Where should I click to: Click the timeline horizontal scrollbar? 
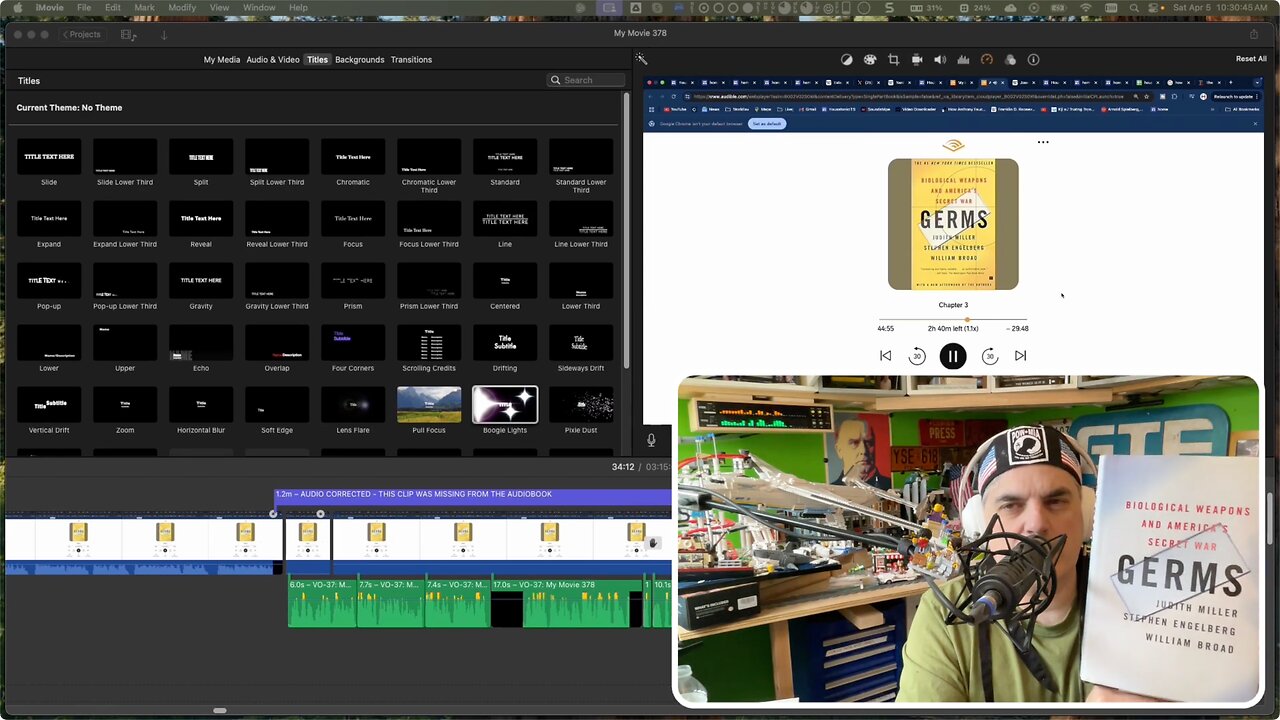coord(219,711)
